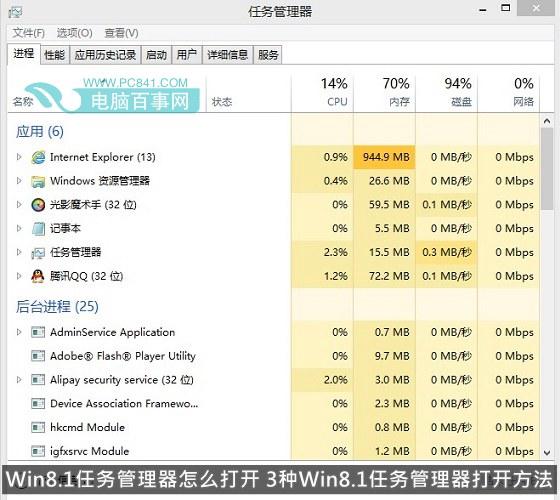
Task: Open the 选项(O) menu
Action: (74, 33)
